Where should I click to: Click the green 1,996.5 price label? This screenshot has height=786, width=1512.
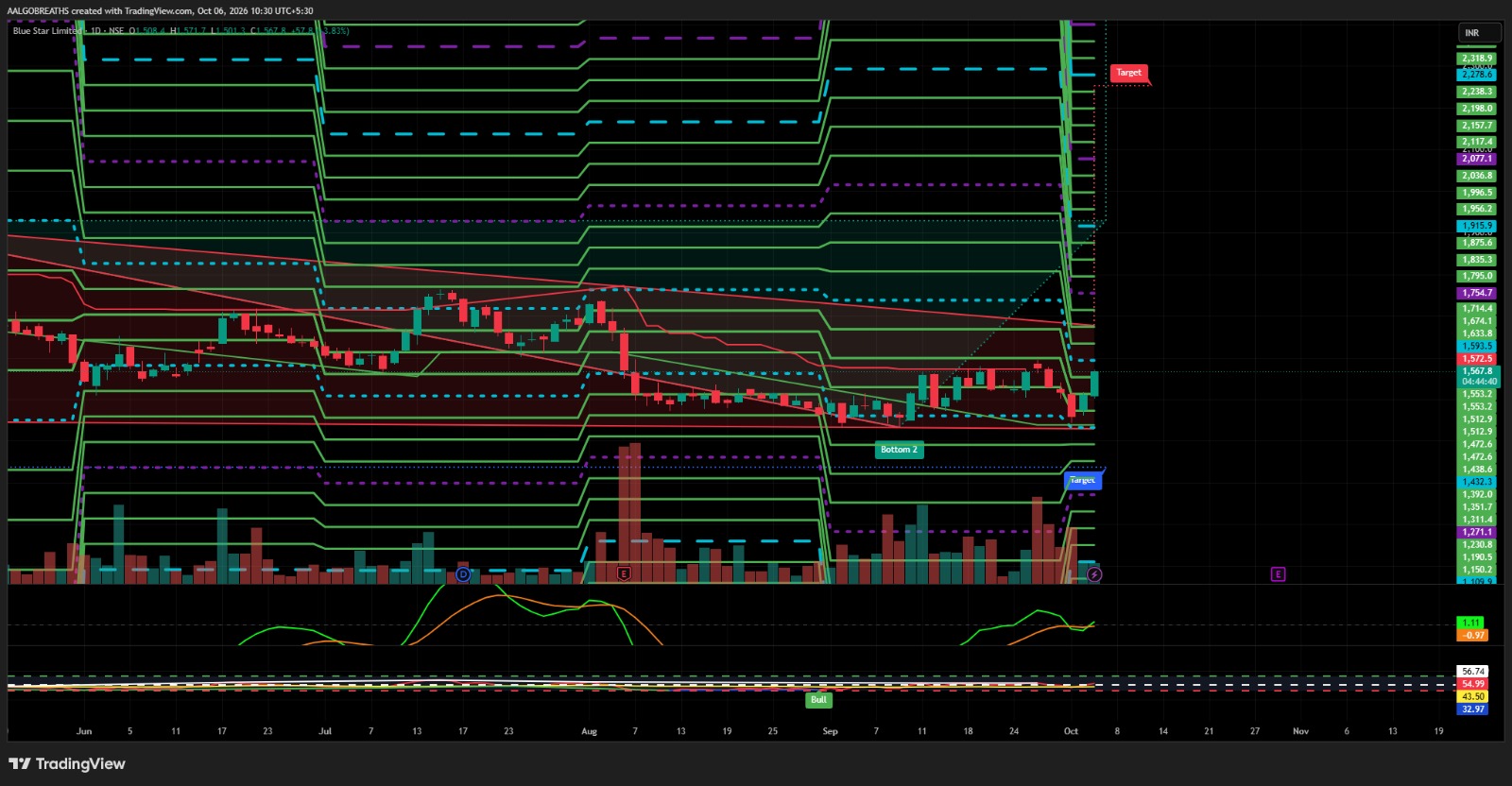[1477, 193]
